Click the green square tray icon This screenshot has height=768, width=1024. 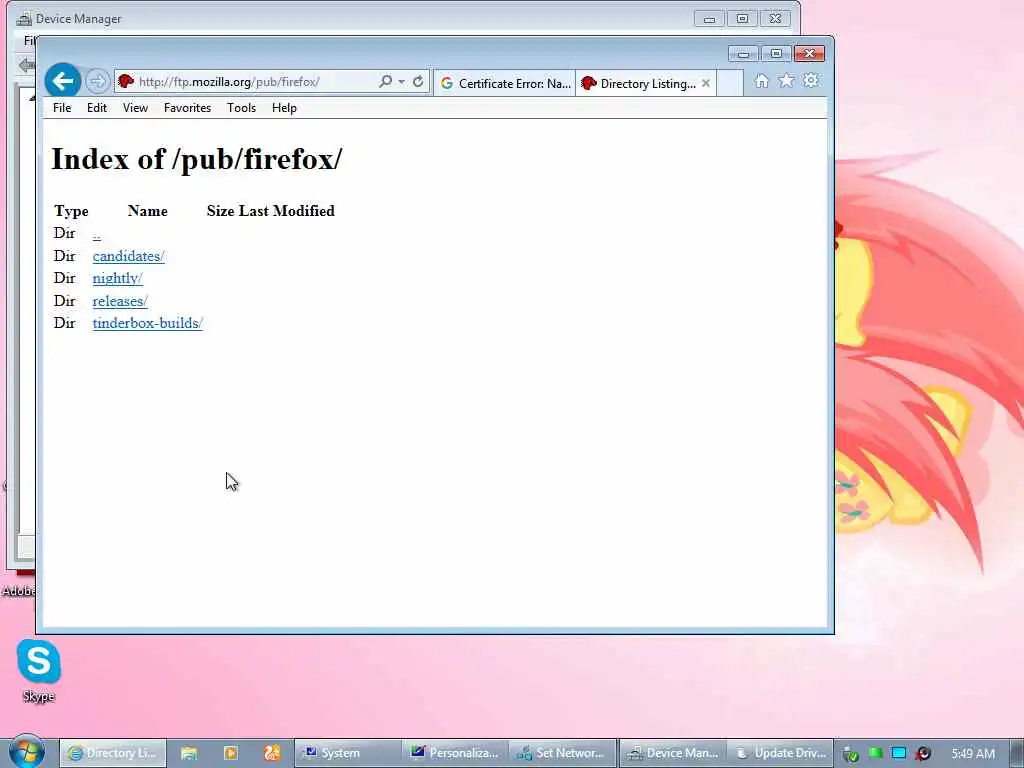click(875, 753)
